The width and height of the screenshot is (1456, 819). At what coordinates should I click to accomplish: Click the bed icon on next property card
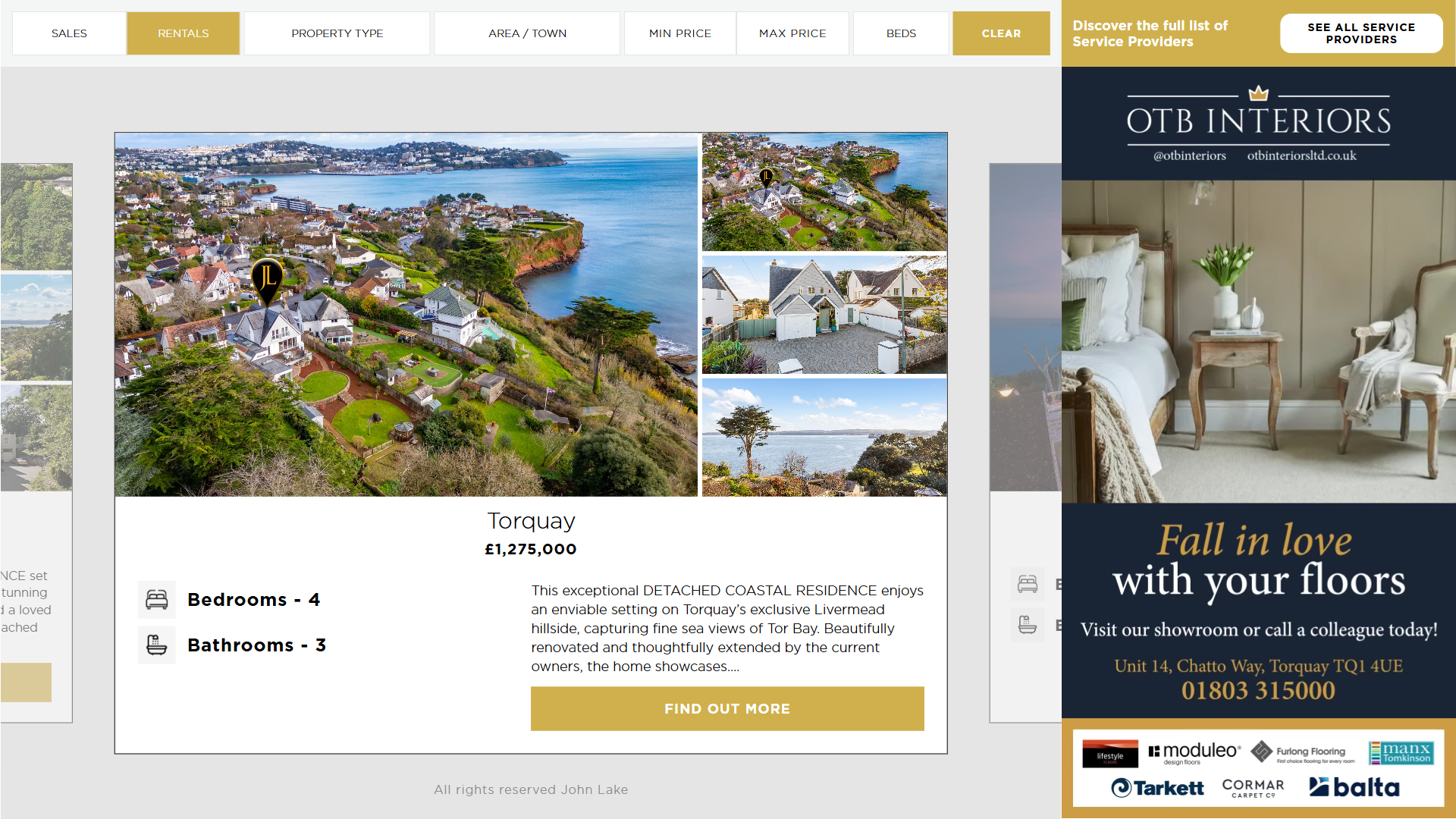(1028, 584)
